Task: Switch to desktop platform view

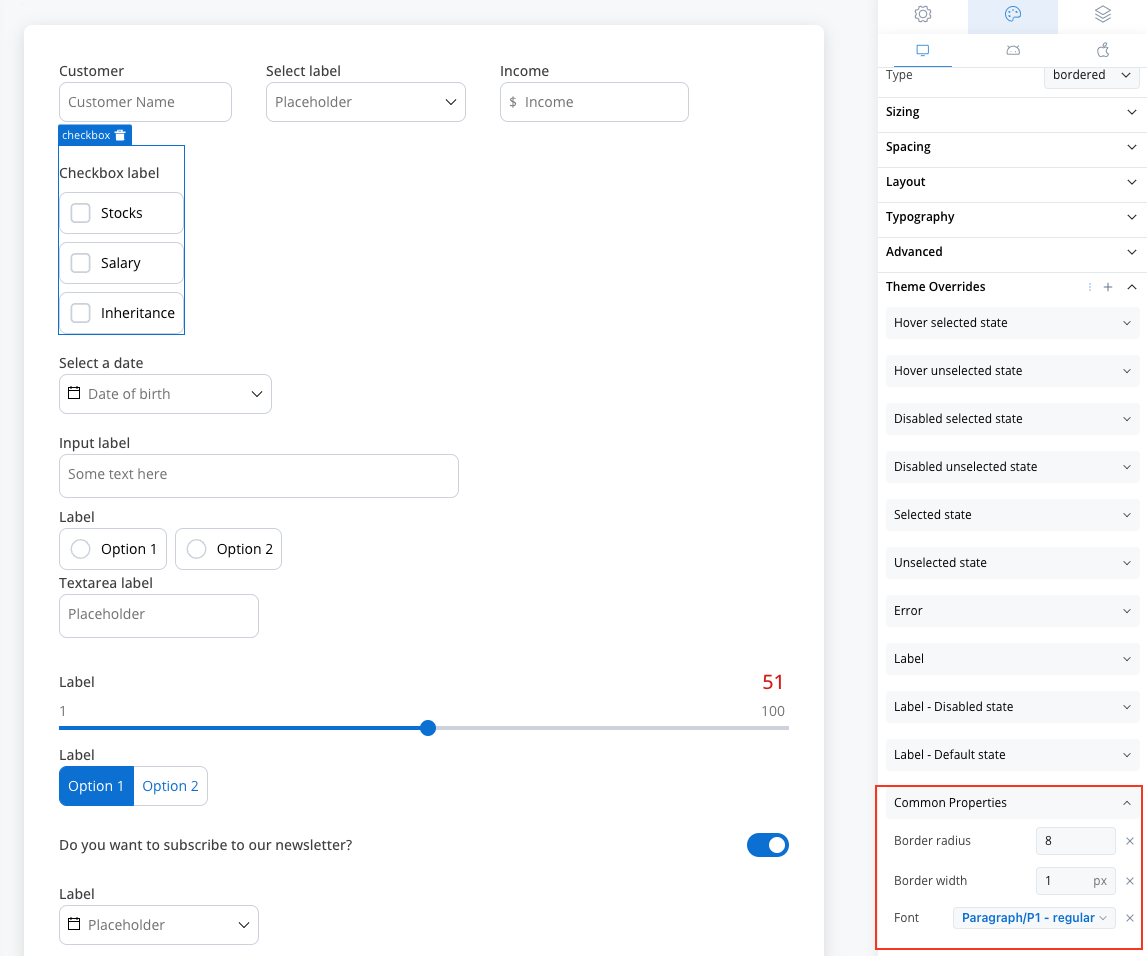Action: coord(922,50)
